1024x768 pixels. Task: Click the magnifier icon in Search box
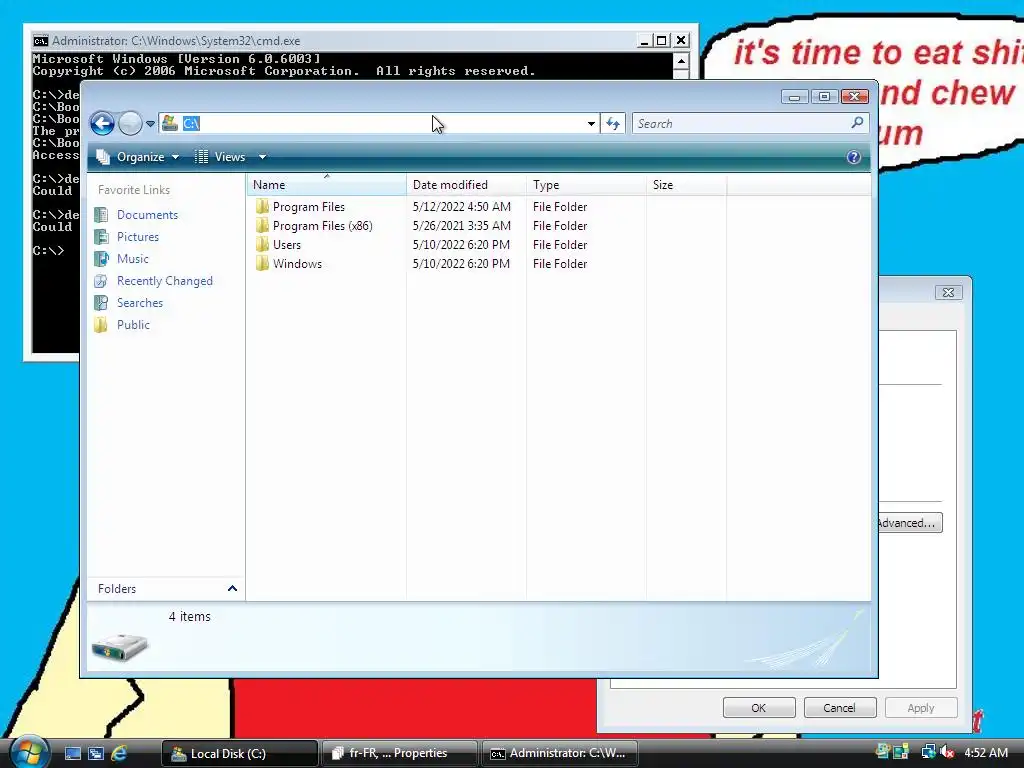(x=857, y=122)
